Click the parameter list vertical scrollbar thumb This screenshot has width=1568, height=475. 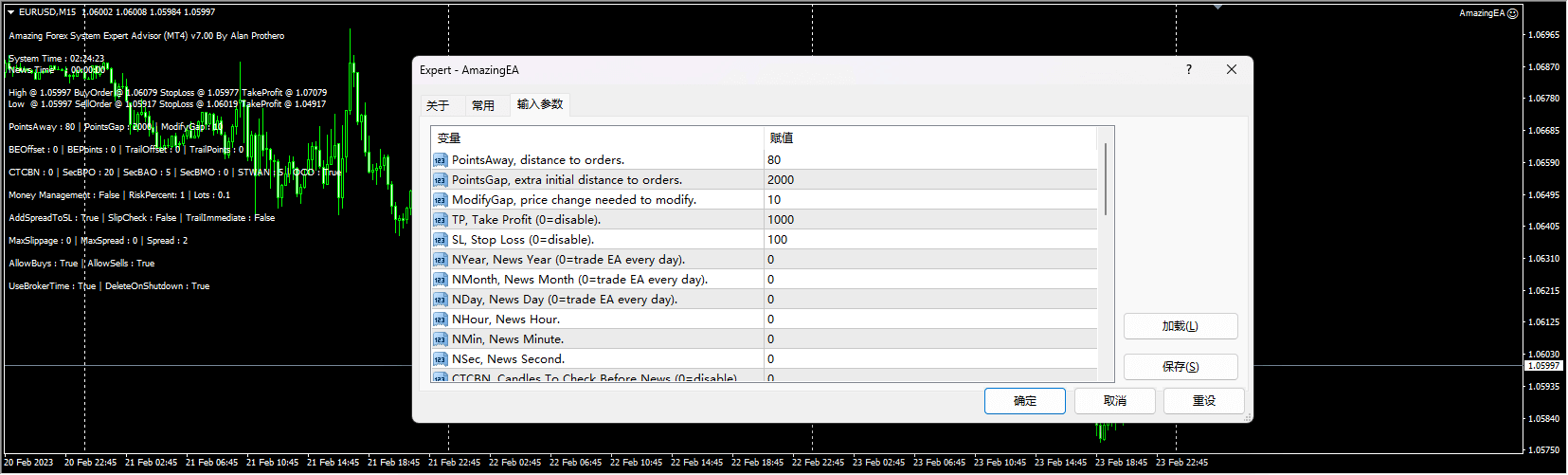[x=1106, y=178]
